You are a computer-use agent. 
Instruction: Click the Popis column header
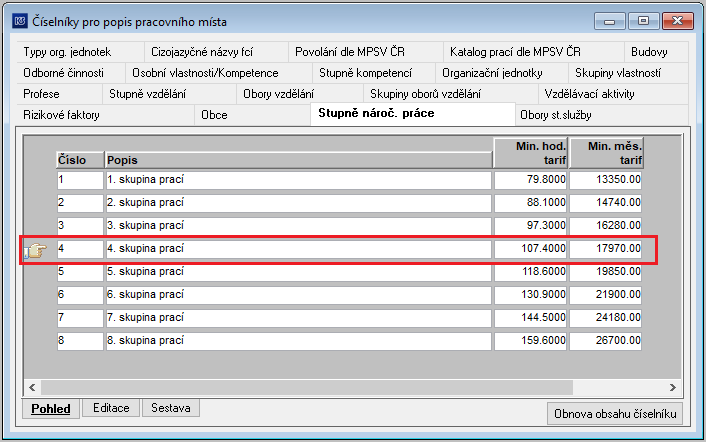point(299,160)
